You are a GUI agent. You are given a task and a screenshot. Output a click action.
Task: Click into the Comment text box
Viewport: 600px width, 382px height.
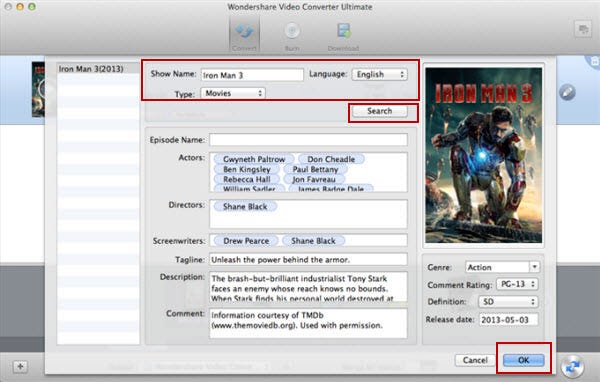pyautogui.click(x=308, y=323)
